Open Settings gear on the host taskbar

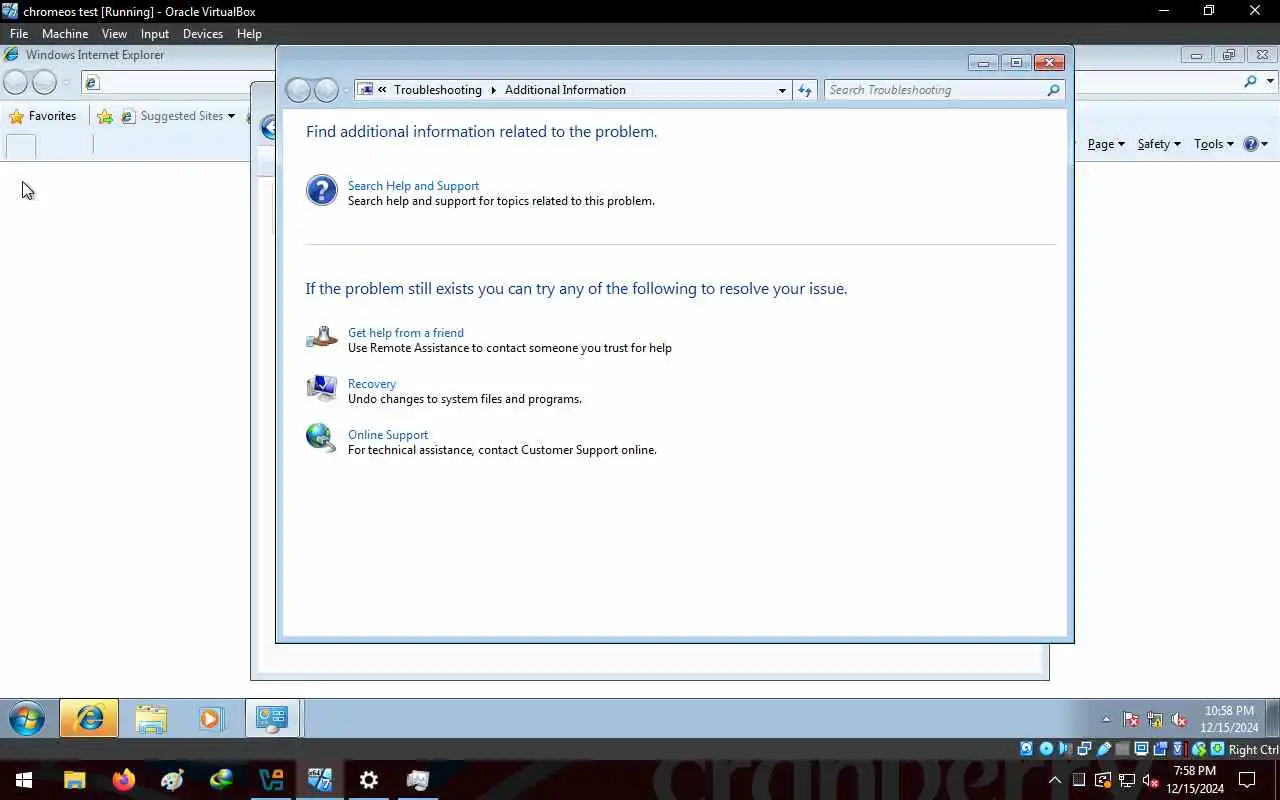click(x=369, y=780)
